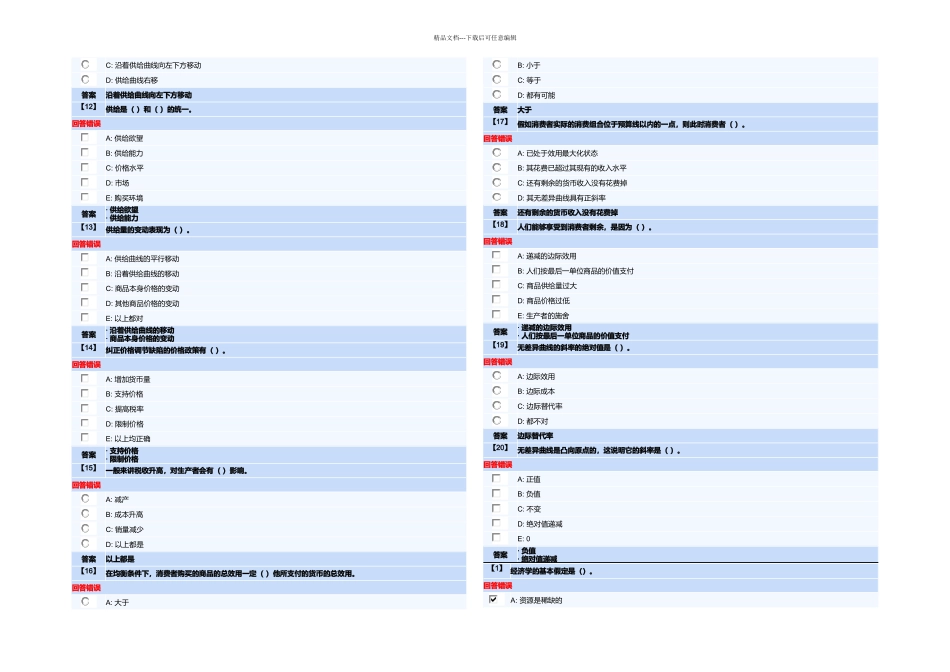Choose radio option C: 还有剩余的货币收入没有花费掉
Screen dimensions: 950x672
[x=497, y=182]
